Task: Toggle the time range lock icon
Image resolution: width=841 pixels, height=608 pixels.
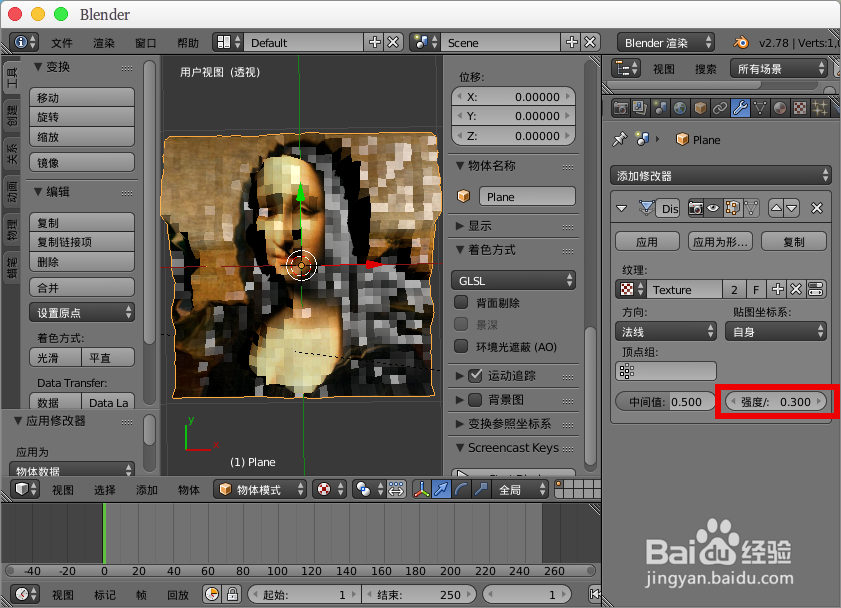Action: (232, 594)
